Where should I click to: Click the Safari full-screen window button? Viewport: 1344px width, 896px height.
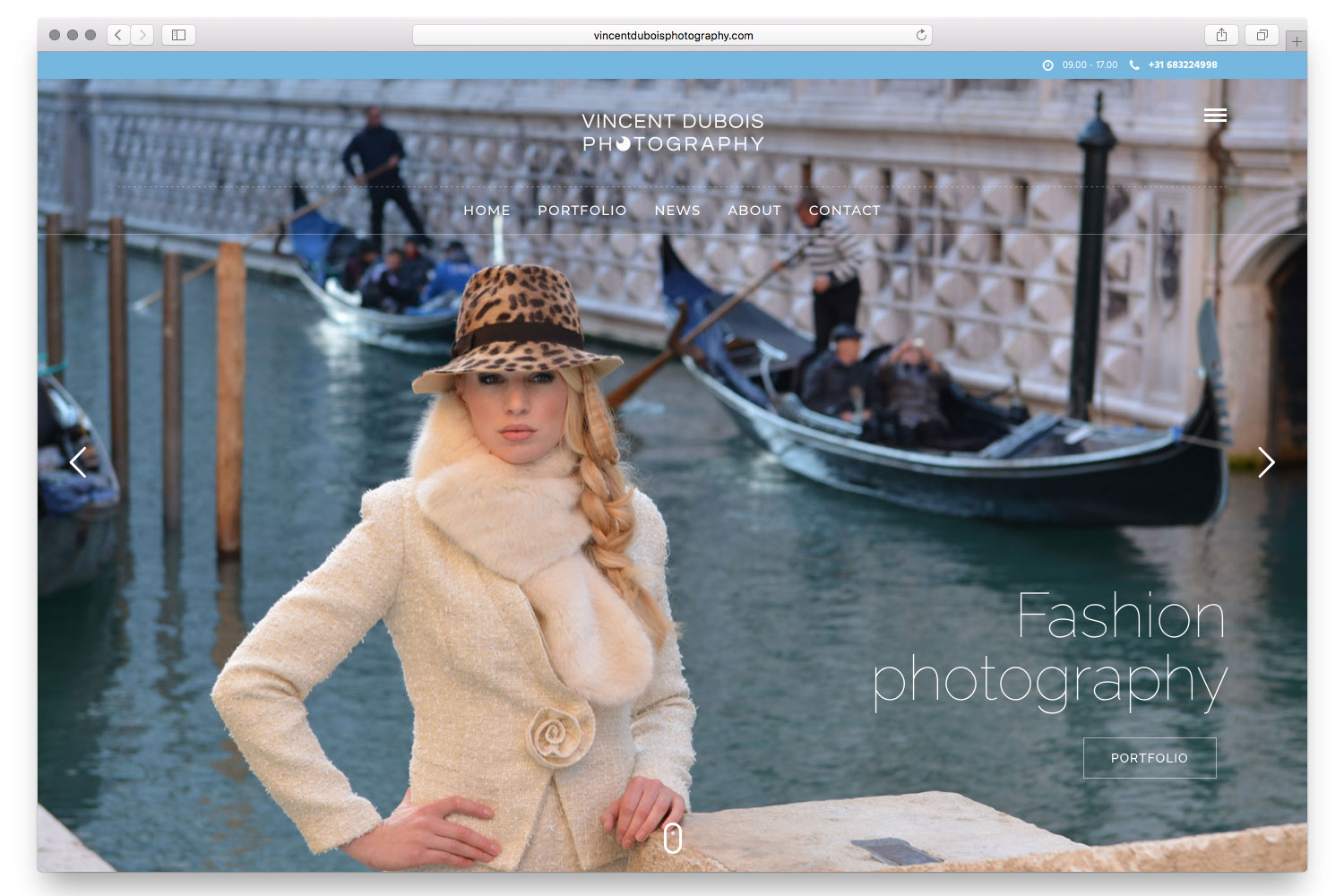[x=90, y=35]
